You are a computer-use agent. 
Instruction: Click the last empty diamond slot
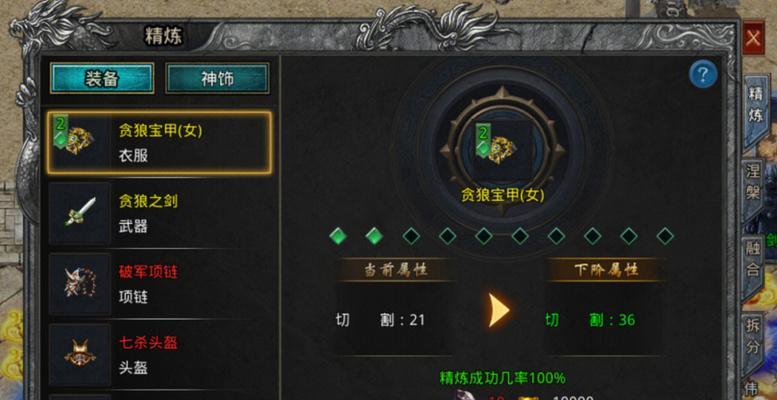click(x=665, y=236)
